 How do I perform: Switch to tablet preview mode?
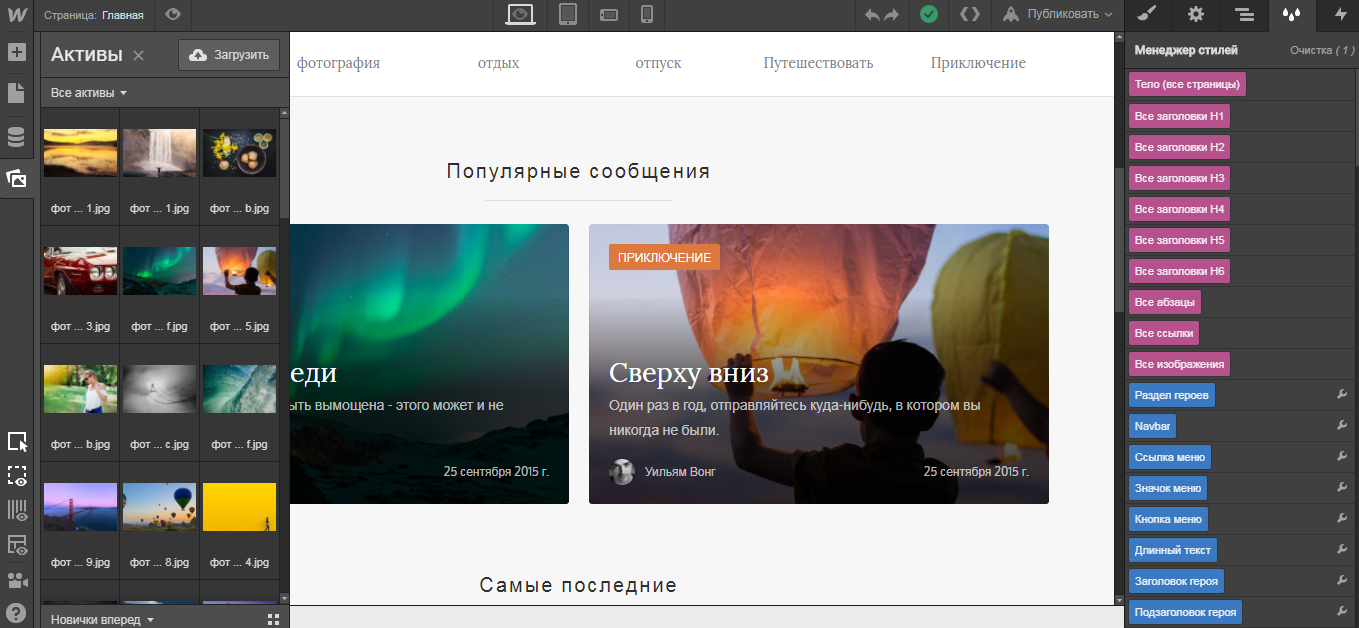pyautogui.click(x=568, y=15)
